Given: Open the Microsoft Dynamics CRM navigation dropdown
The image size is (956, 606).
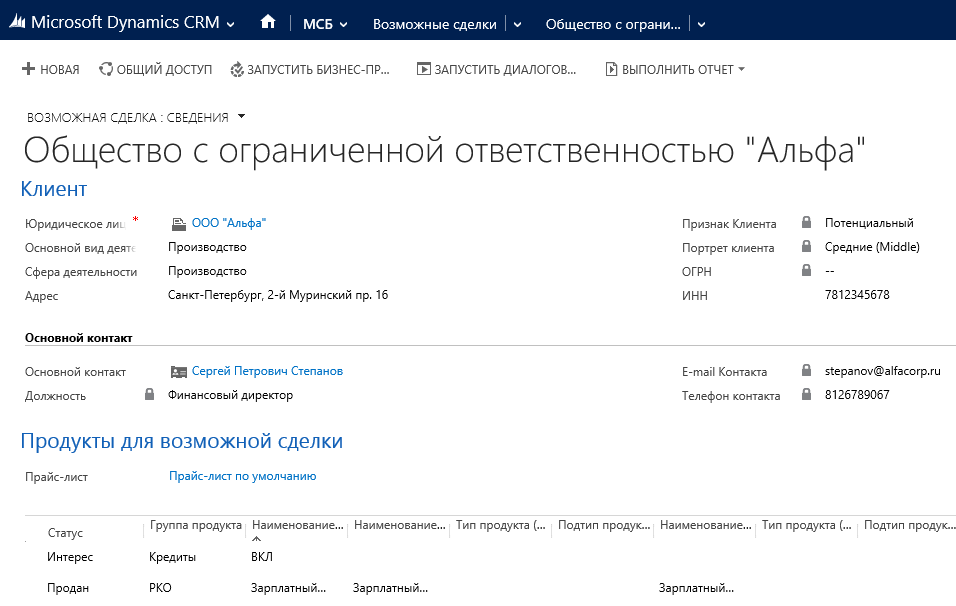Looking at the screenshot, I should [230, 24].
